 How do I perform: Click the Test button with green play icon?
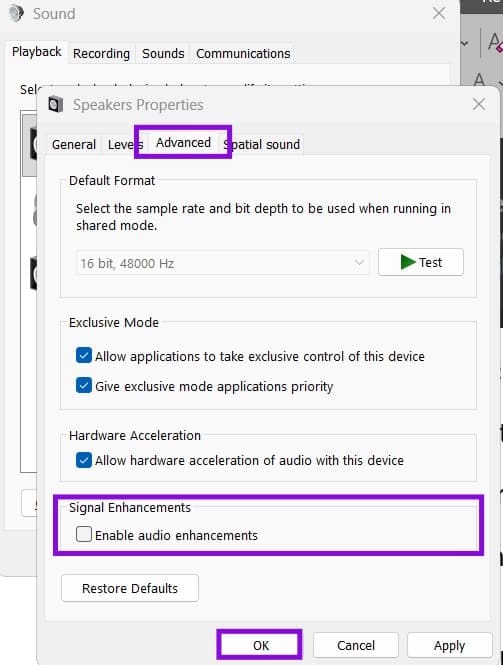421,263
